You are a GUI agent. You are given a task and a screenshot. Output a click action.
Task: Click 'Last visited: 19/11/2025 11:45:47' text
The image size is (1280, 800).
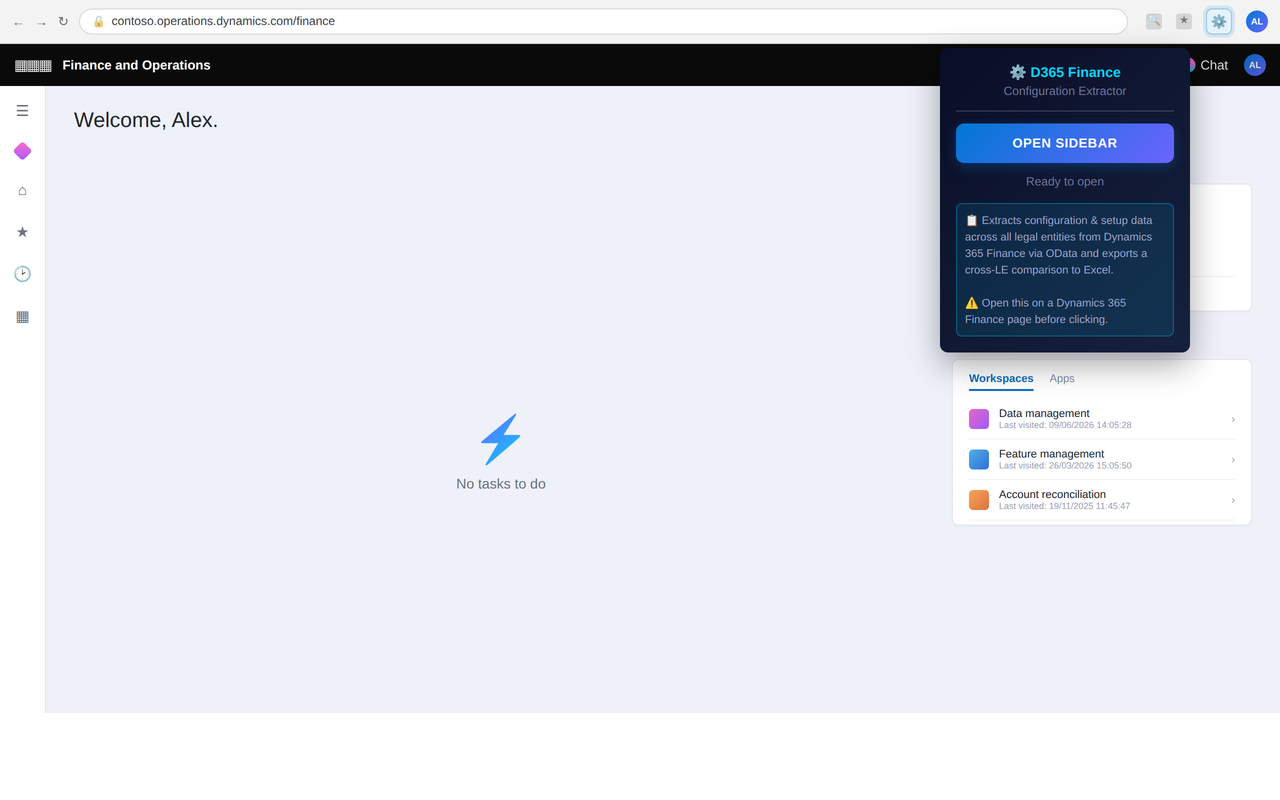[x=1064, y=506]
